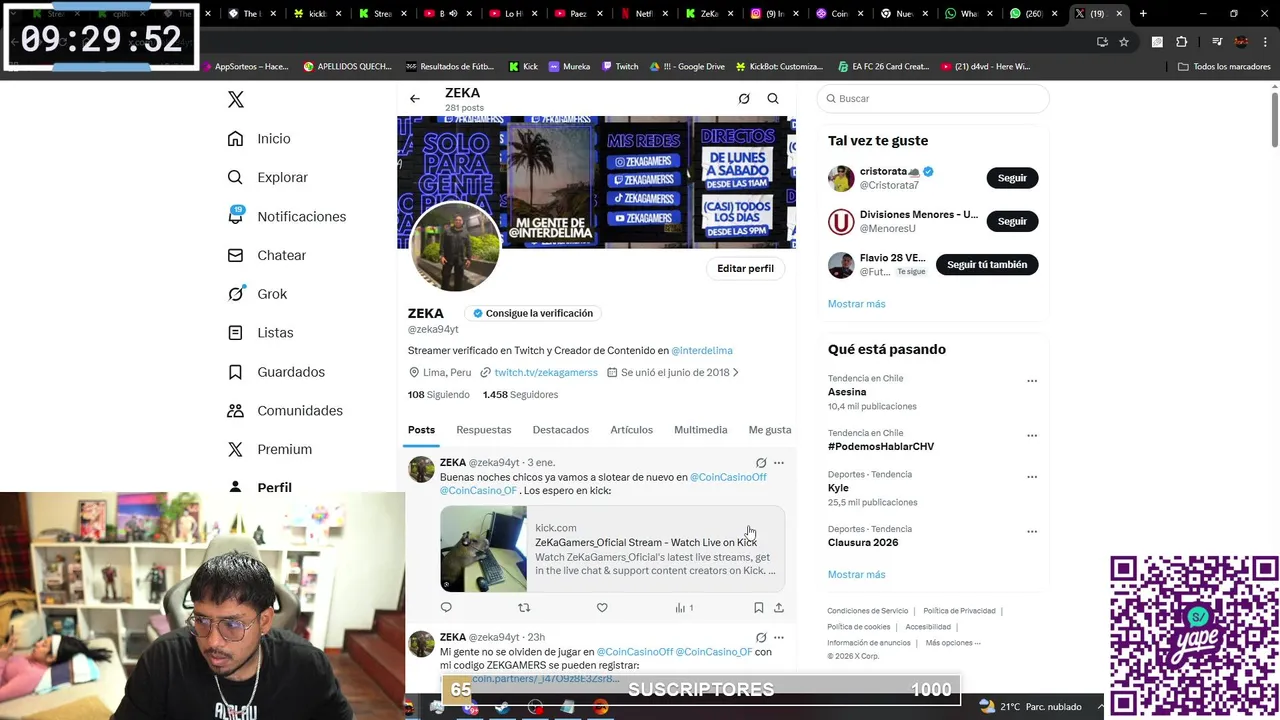Open Todos los marcadores bookmarks folder
Viewport: 1280px width, 720px height.
pos(1224,67)
